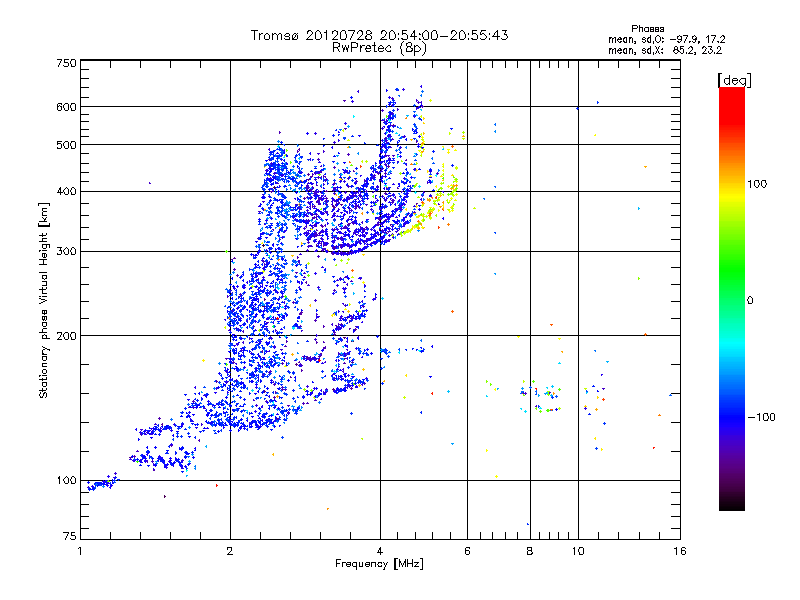
Task: Click the y-axis "750" tick label
Action: point(66,63)
